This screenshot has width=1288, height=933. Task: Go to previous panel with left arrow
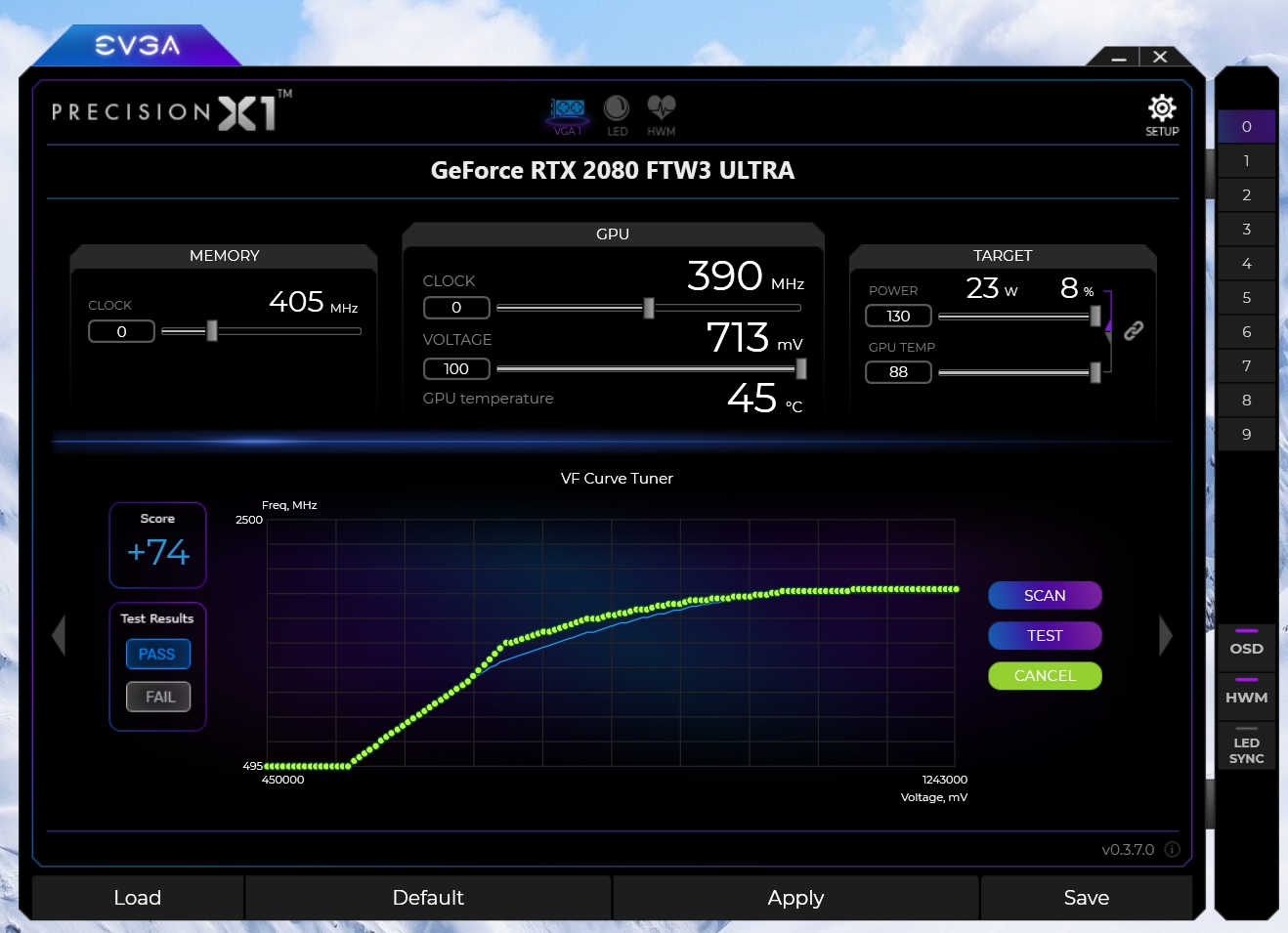tap(59, 636)
